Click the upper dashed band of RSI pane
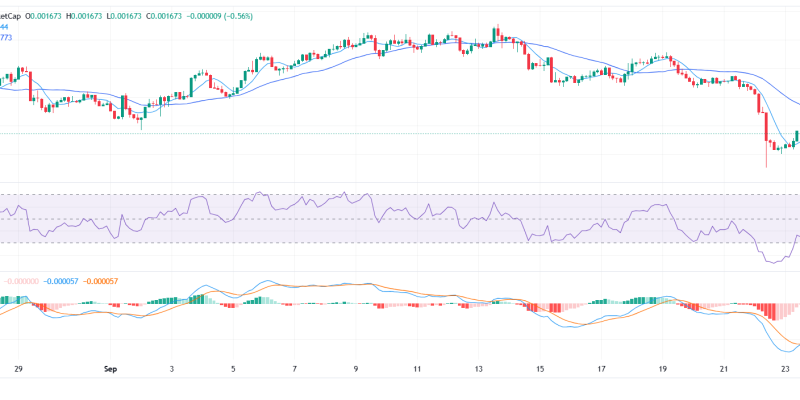Viewport: 800px width, 400px height. [400, 195]
